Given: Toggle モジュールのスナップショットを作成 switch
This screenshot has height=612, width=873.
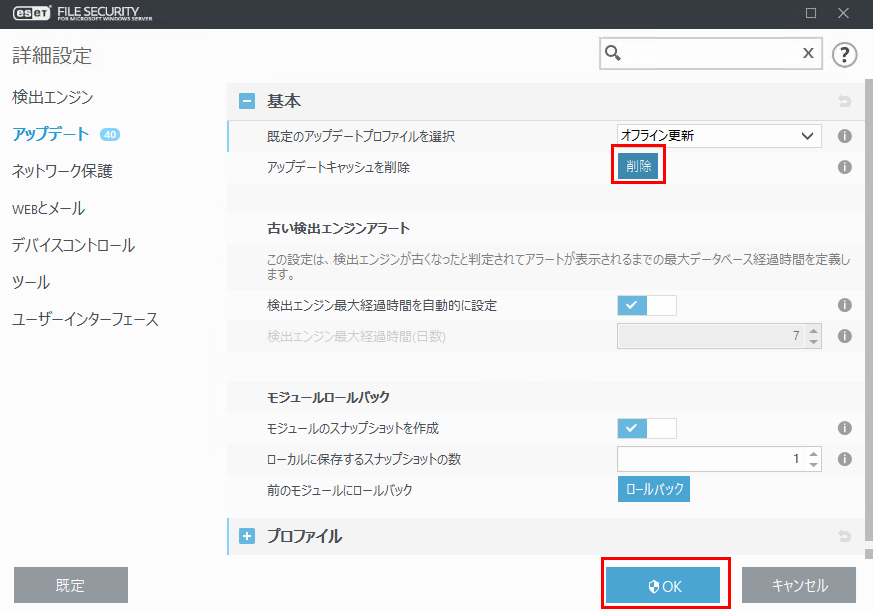Looking at the screenshot, I should (647, 428).
